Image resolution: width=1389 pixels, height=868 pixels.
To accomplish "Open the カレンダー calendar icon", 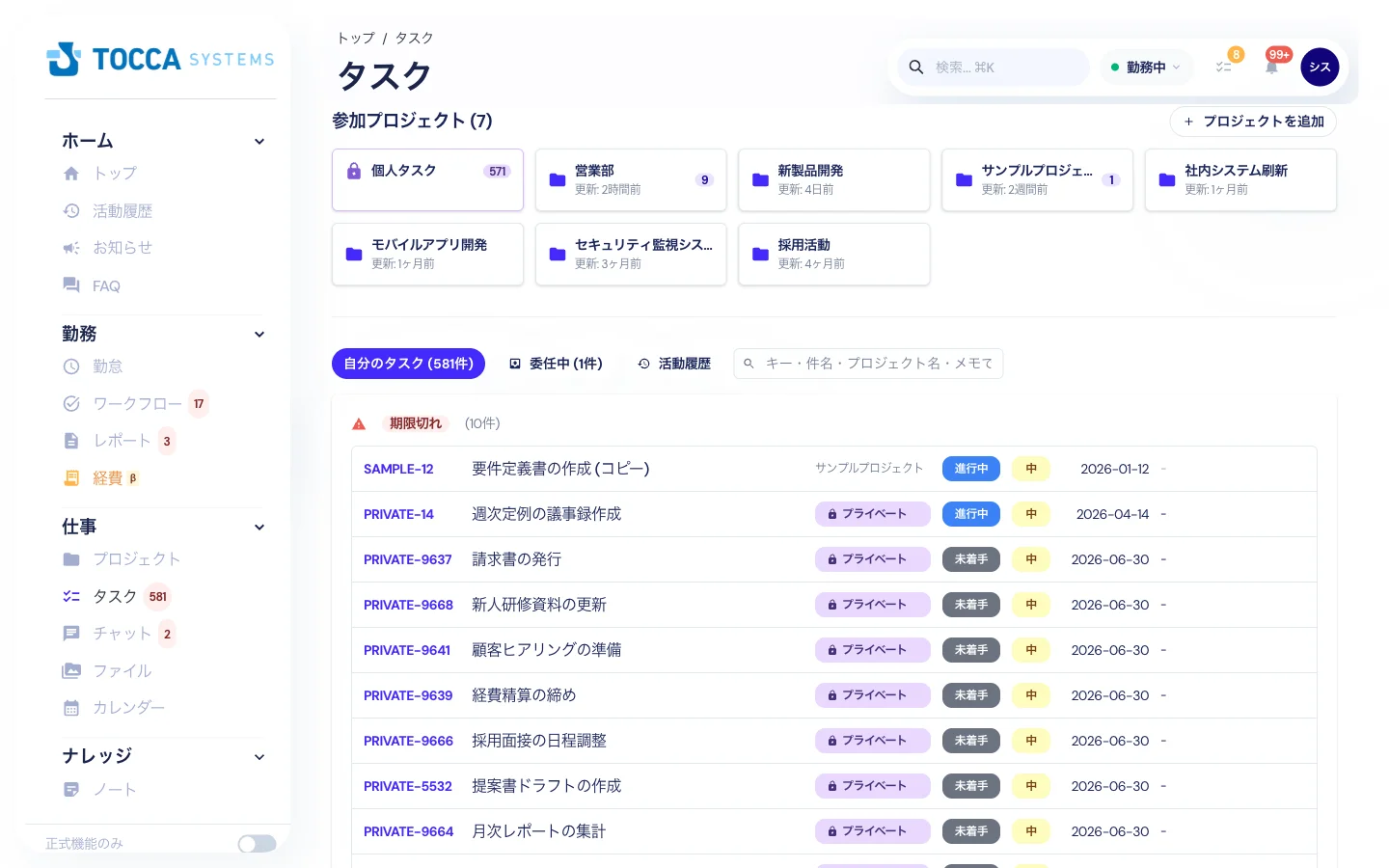I will click(71, 708).
